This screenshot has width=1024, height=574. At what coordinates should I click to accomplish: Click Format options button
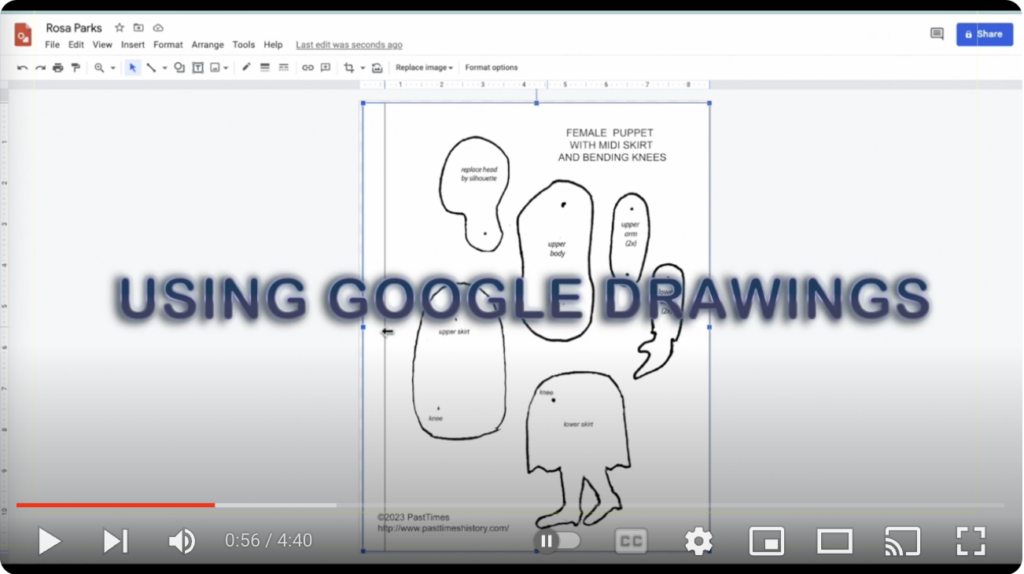(491, 68)
